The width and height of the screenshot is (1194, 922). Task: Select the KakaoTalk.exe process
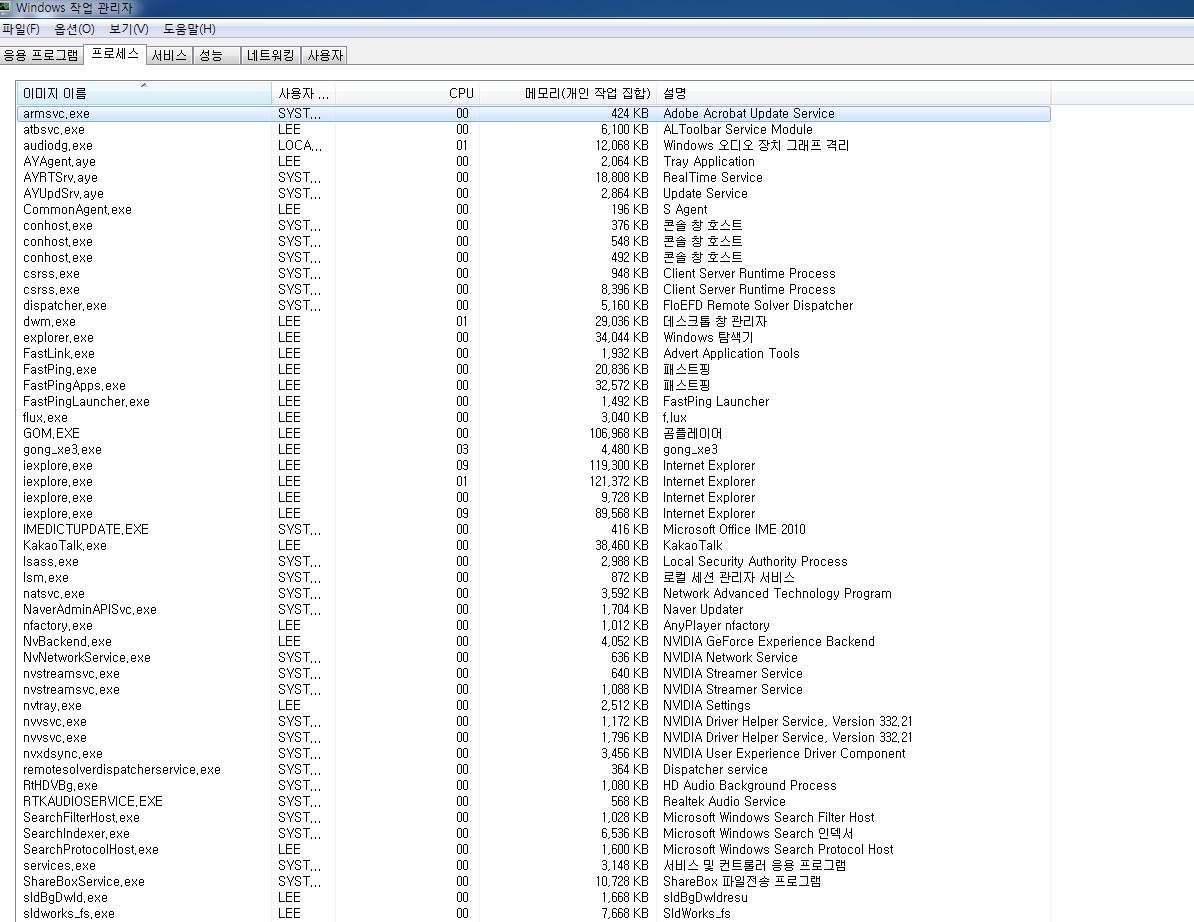point(64,545)
